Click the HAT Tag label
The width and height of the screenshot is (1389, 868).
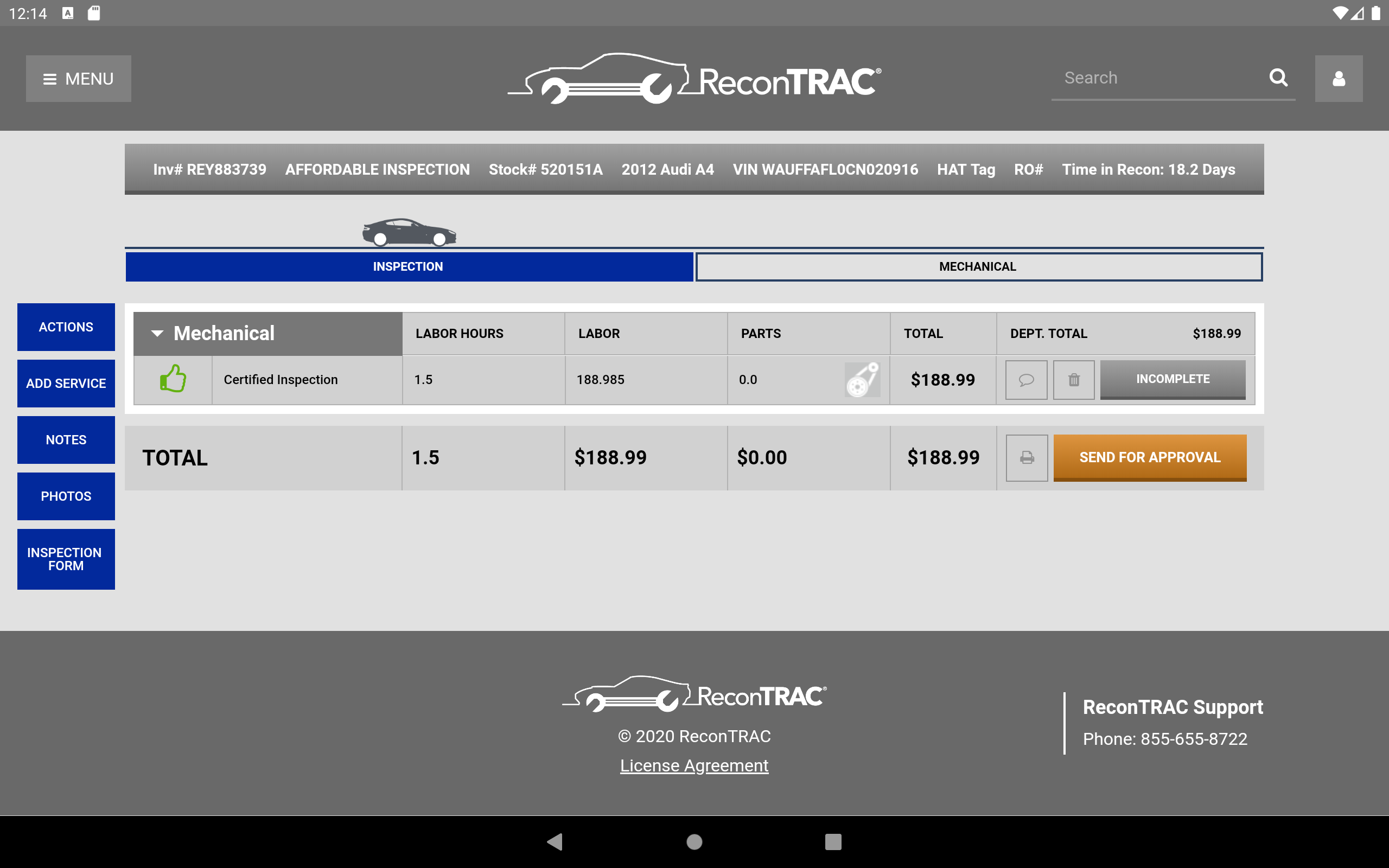[x=966, y=169]
